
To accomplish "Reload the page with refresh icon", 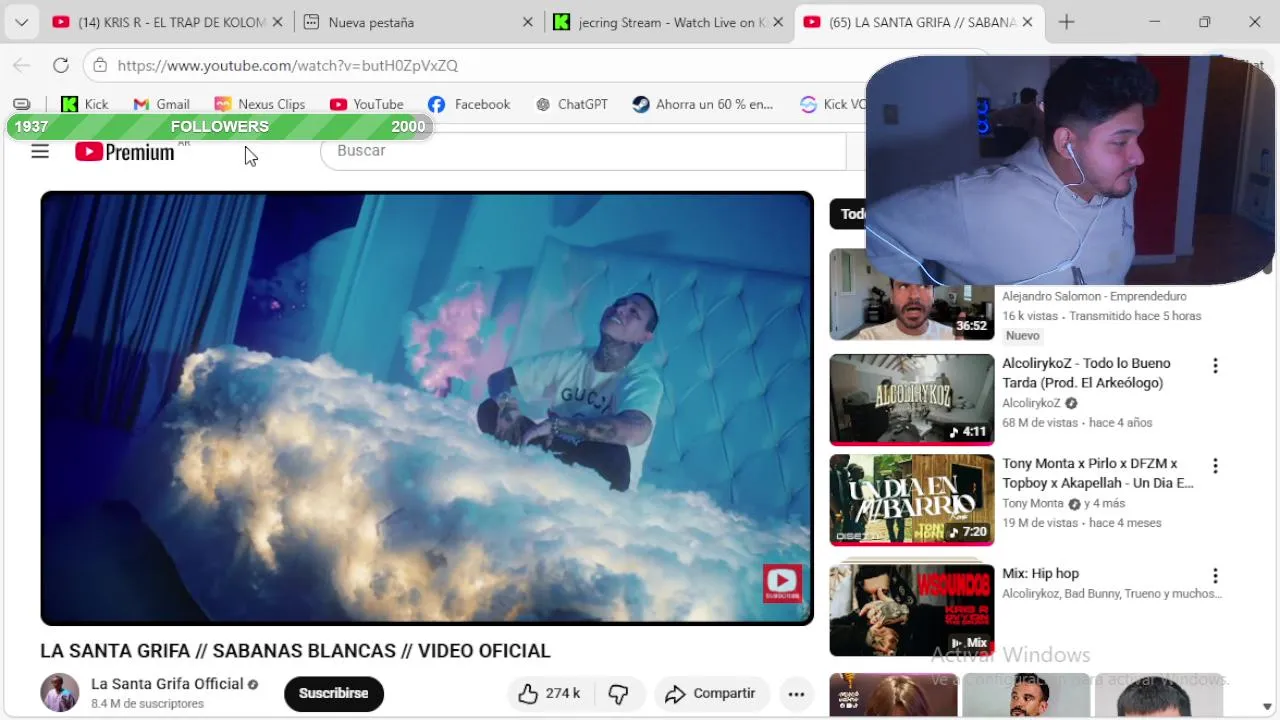I will (61, 65).
